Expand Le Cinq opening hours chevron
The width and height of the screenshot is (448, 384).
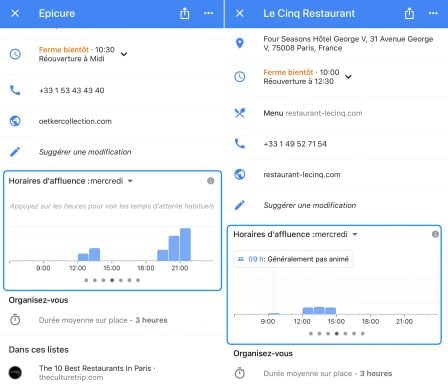coord(348,77)
